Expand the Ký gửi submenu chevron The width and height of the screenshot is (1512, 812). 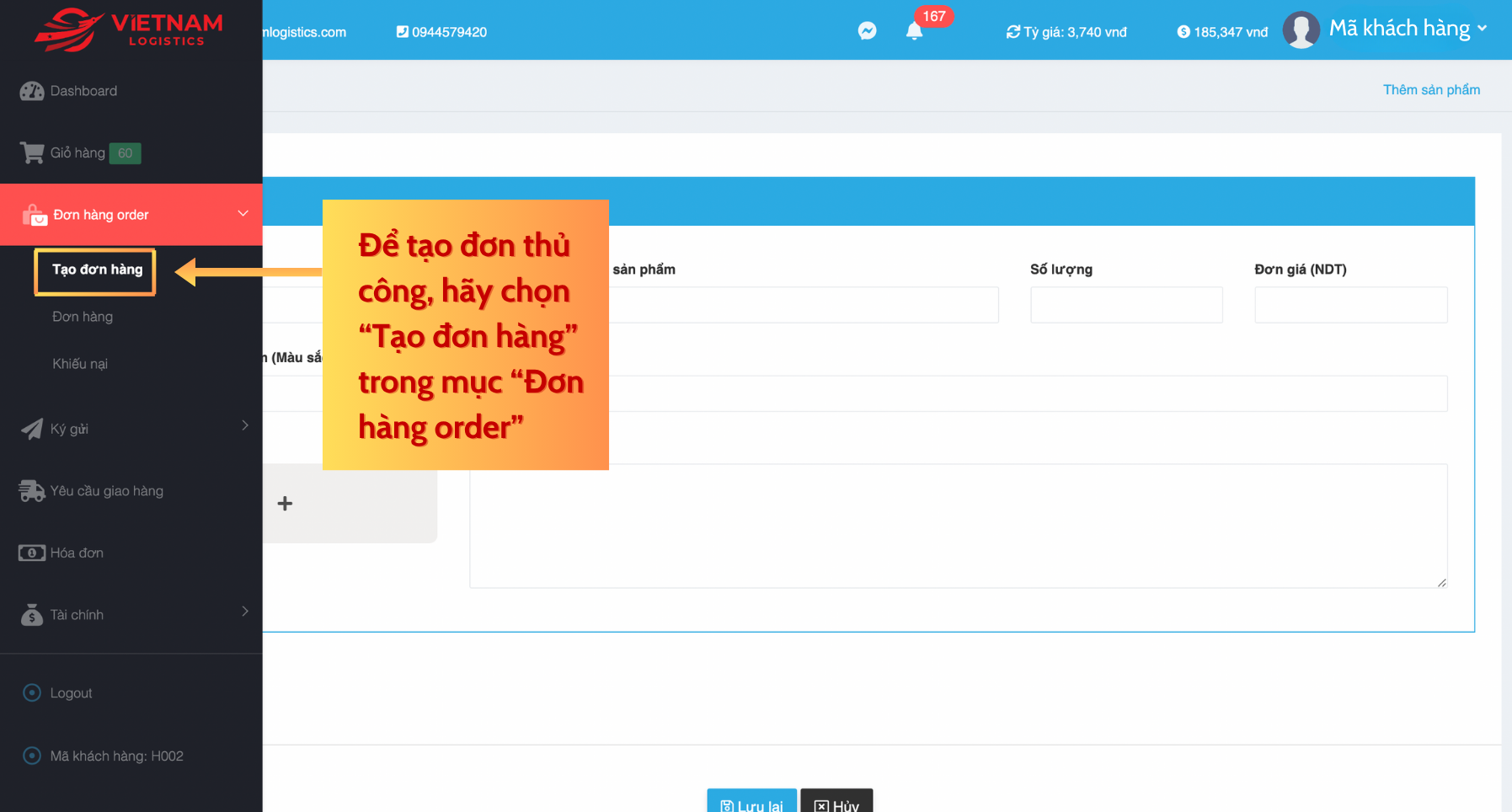pos(245,425)
